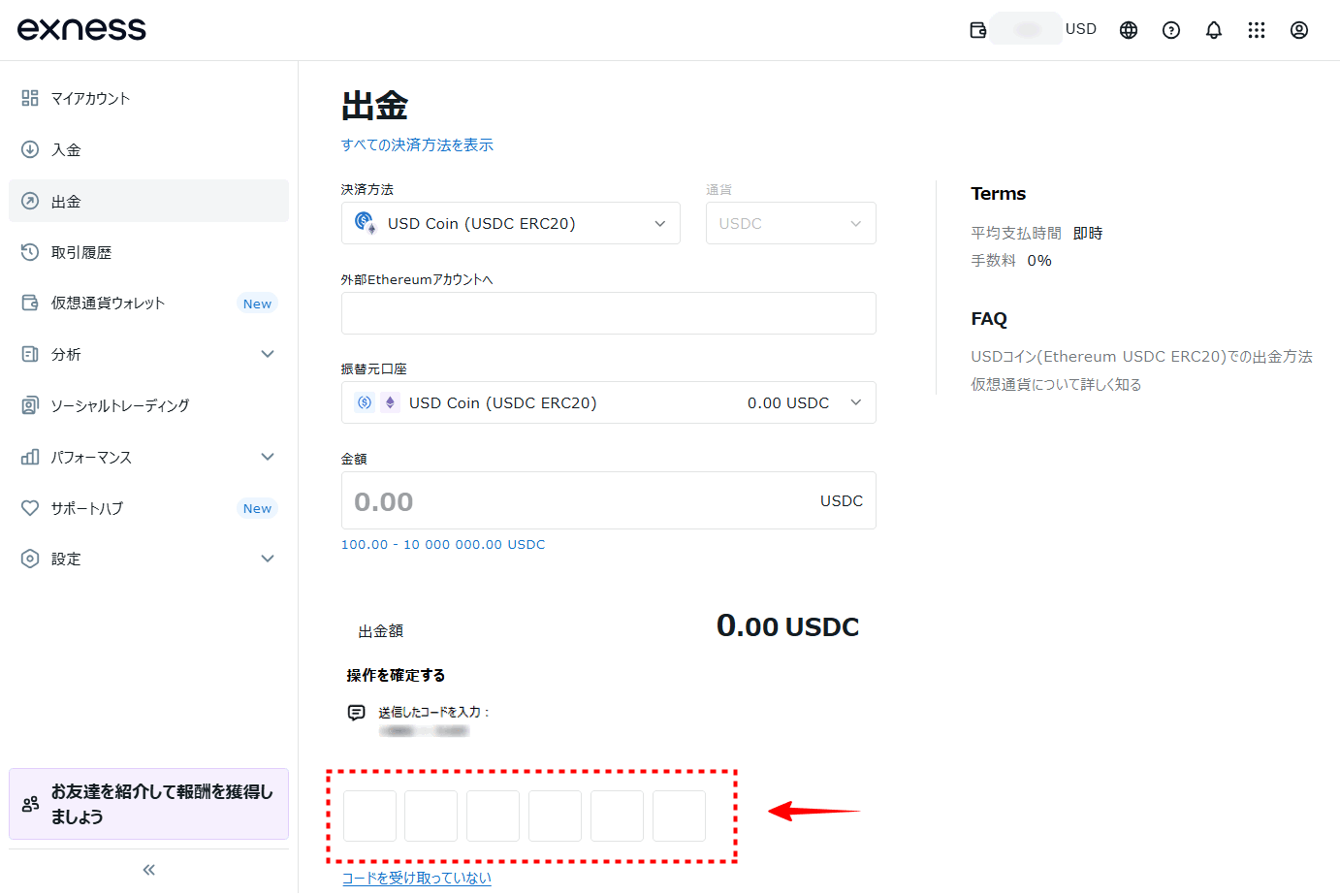Open 仮想通貨ウォレット

pos(148,303)
